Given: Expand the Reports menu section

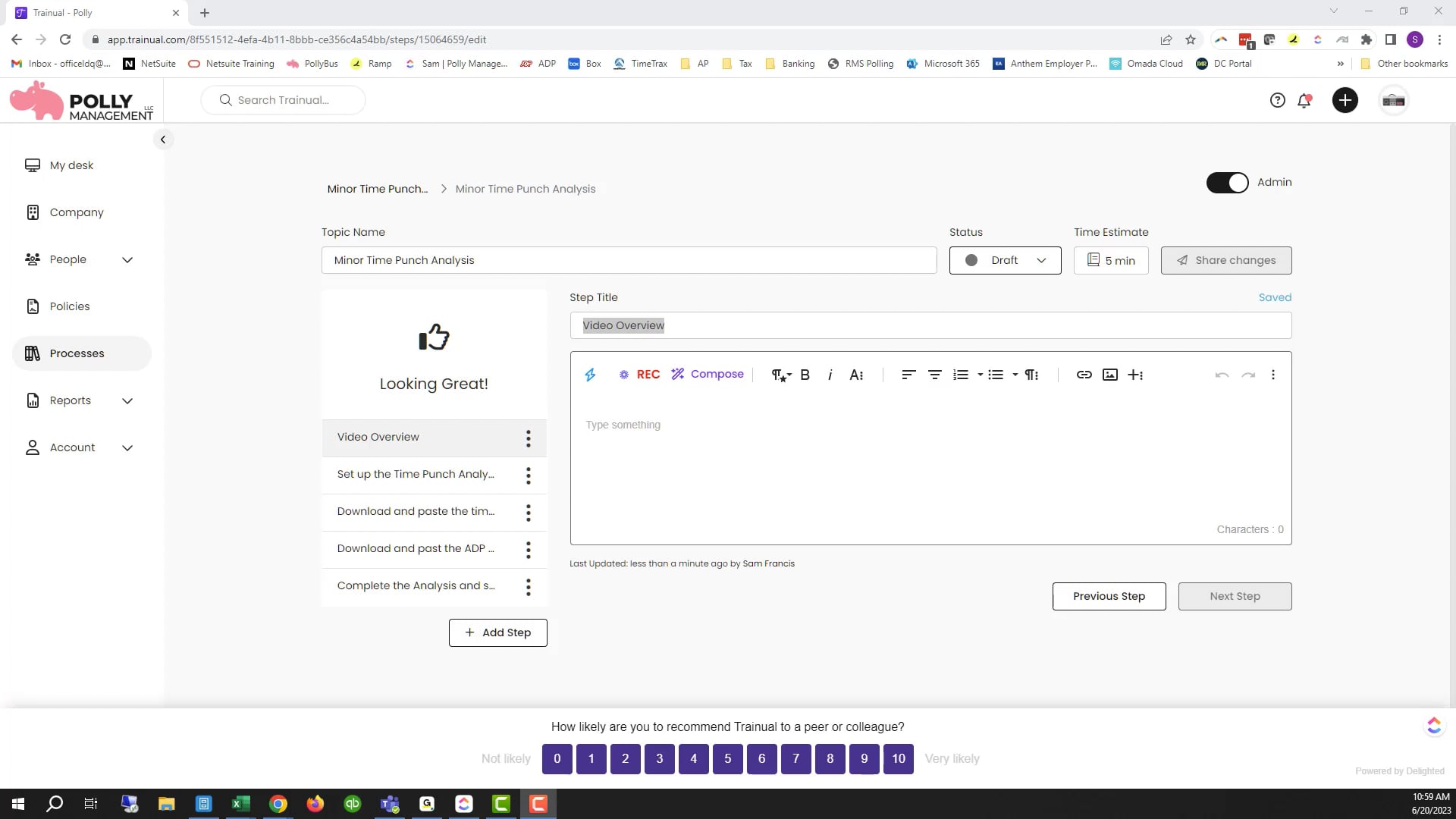Looking at the screenshot, I should click(x=127, y=401).
